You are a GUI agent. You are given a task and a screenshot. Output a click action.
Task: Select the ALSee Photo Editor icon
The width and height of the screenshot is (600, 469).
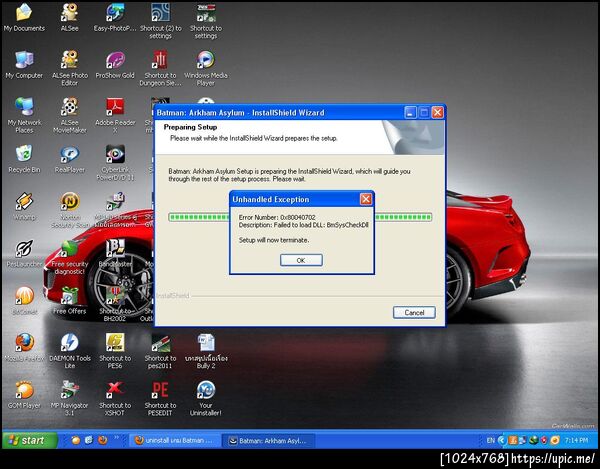click(x=70, y=68)
